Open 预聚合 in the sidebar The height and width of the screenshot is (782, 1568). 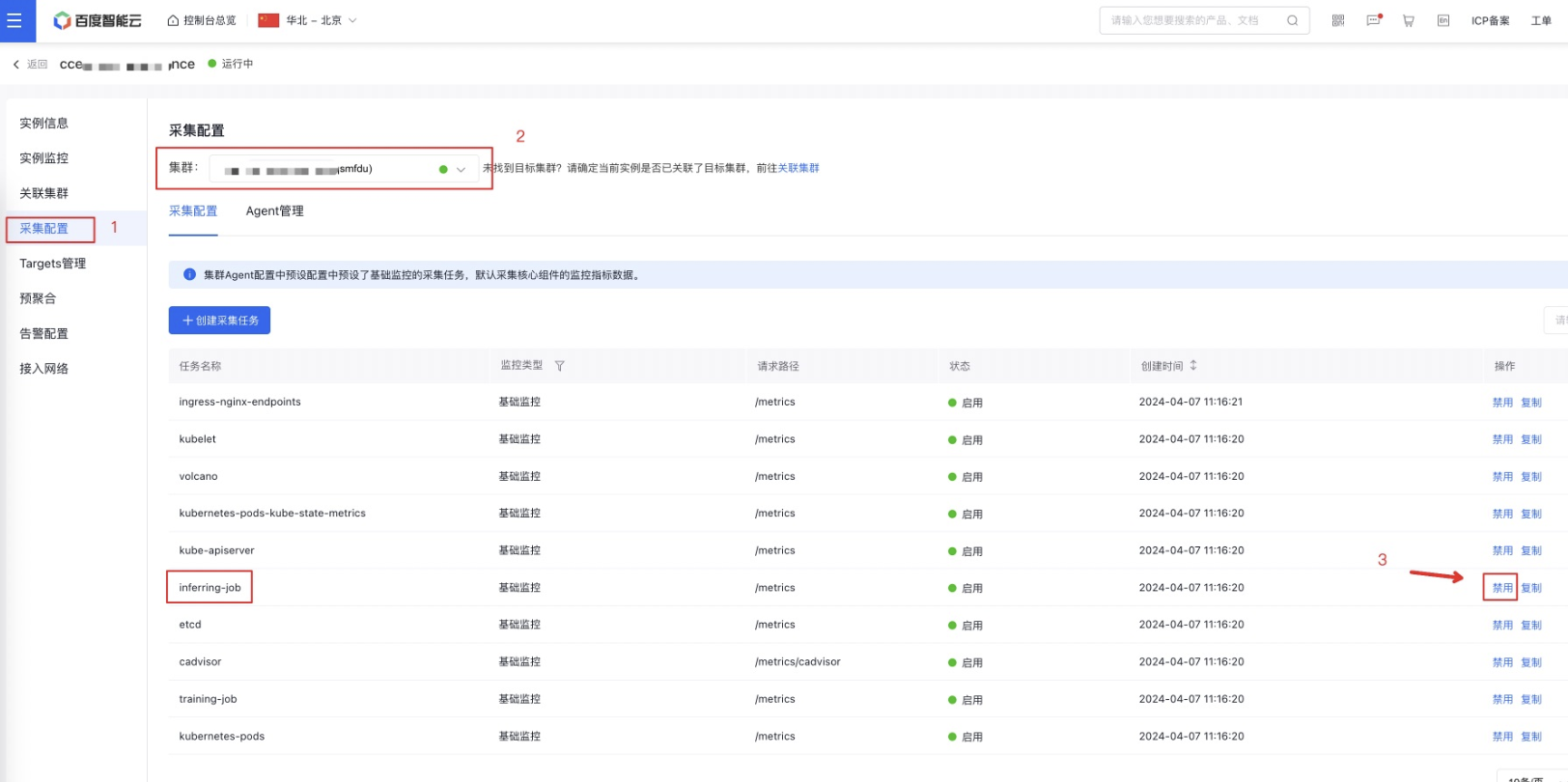click(38, 298)
